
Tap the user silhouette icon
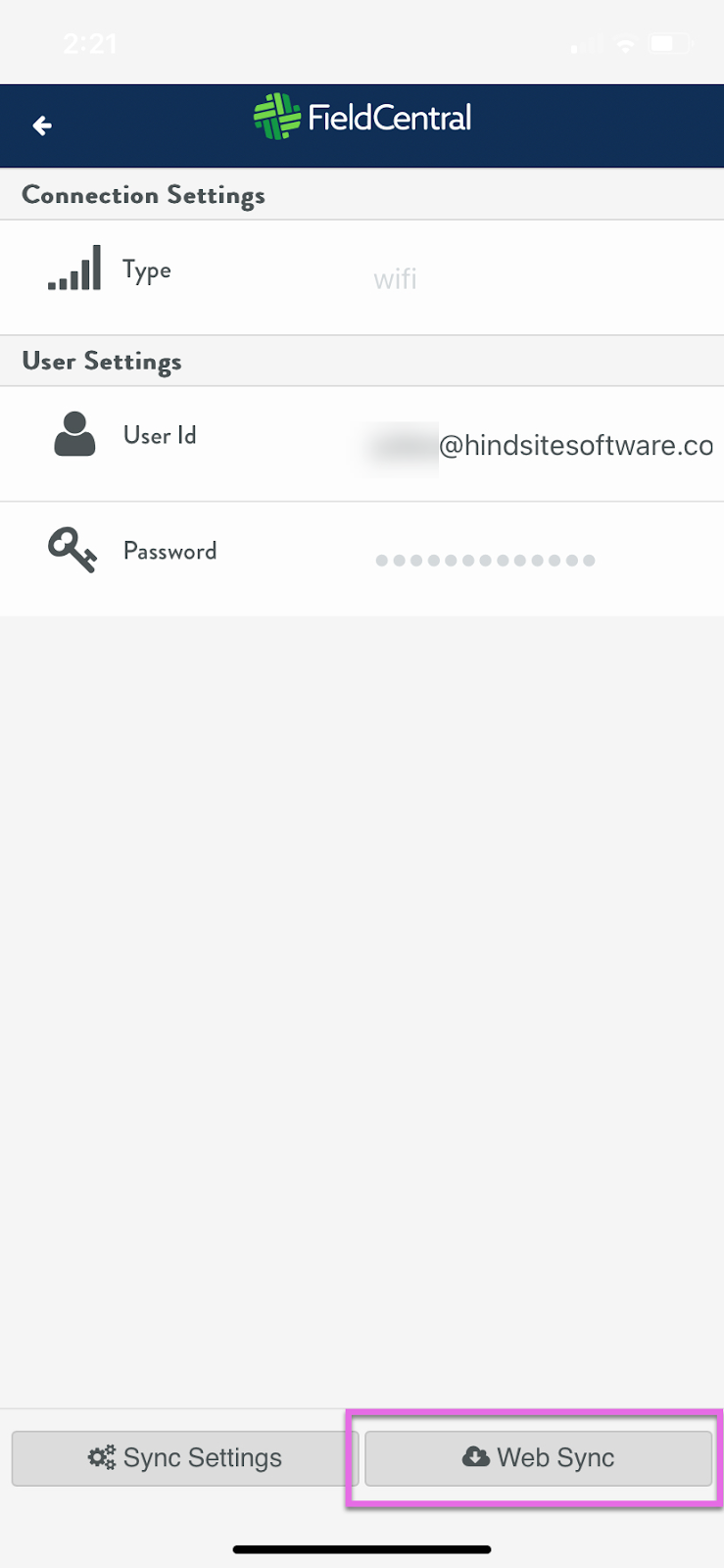(74, 434)
